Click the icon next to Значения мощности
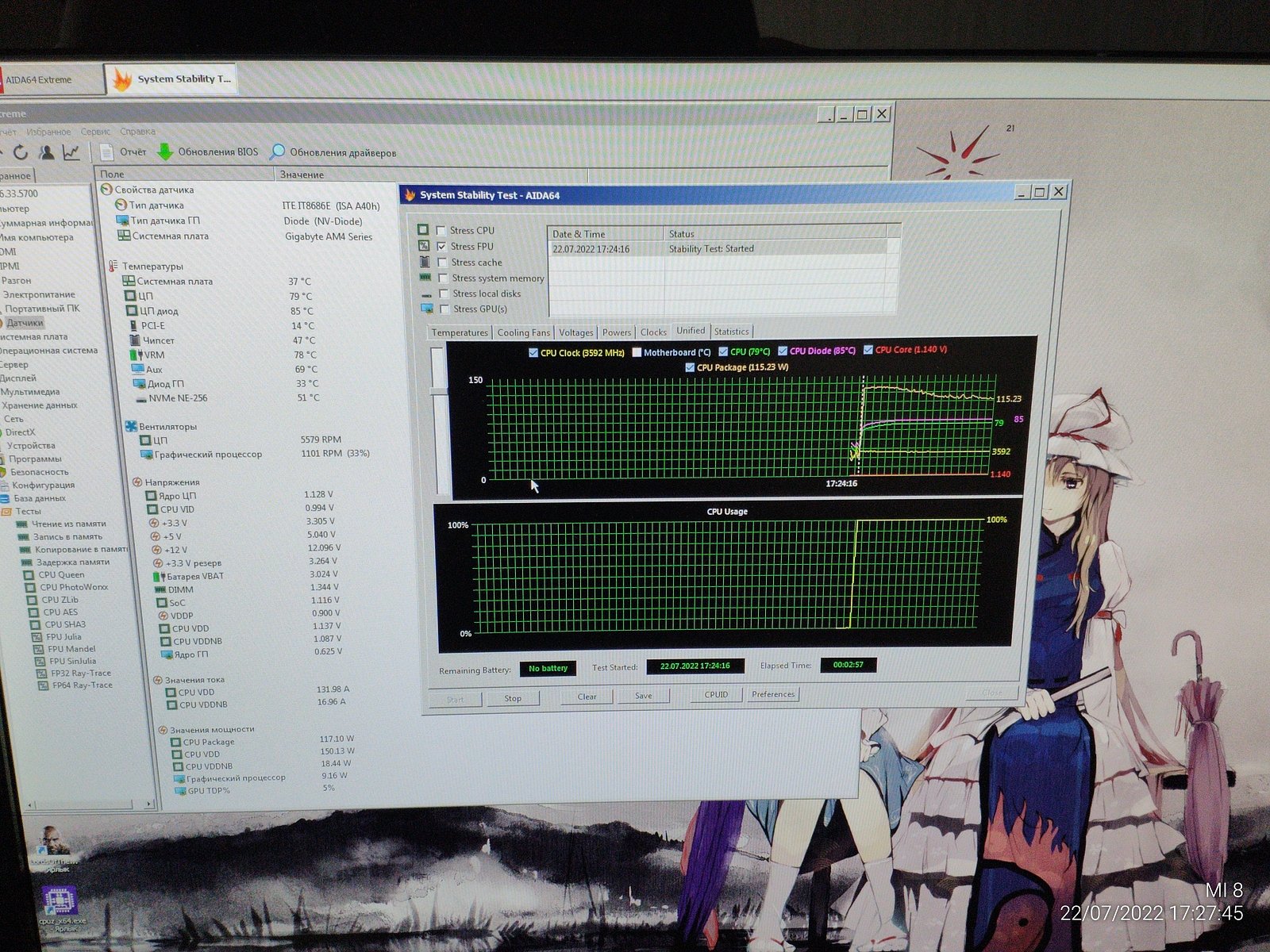The height and width of the screenshot is (952, 1270). click(x=162, y=729)
